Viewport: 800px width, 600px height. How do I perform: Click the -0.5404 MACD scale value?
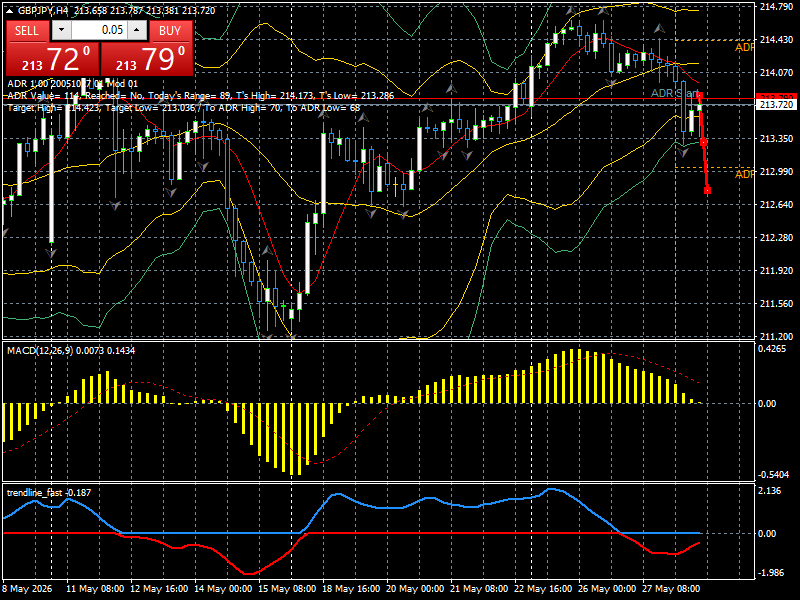coord(773,475)
